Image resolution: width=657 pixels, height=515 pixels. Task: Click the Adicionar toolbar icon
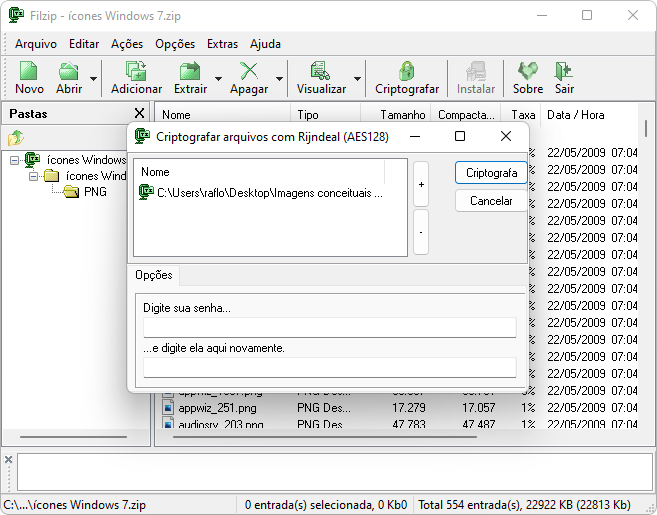pos(136,78)
